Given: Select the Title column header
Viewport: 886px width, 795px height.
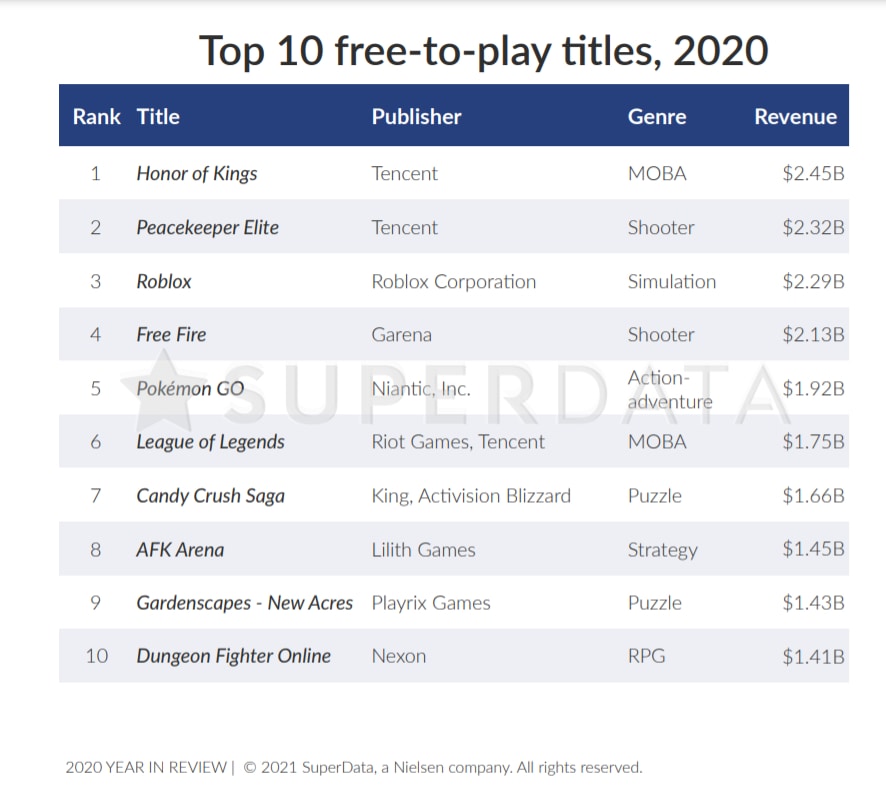Looking at the screenshot, I should (158, 117).
